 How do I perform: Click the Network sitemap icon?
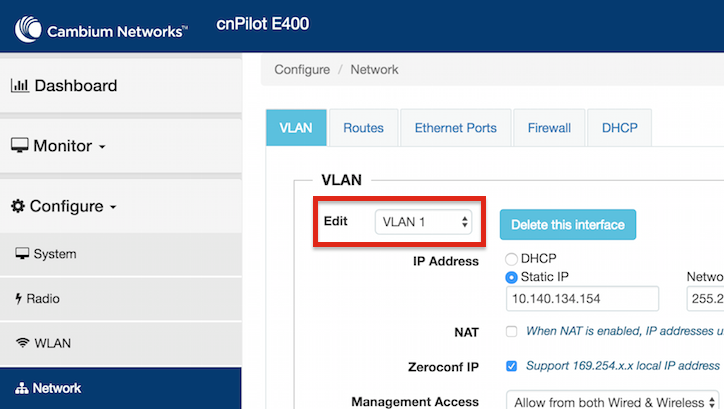tap(22, 388)
